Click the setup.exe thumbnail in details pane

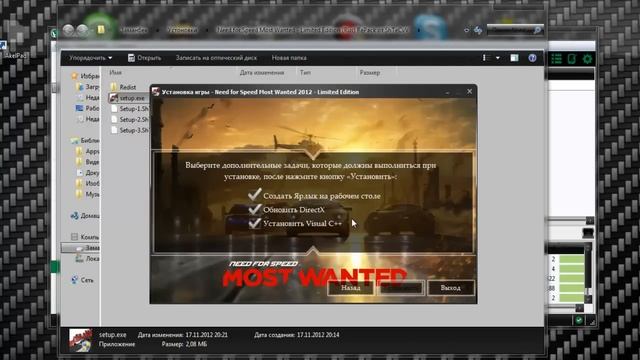(x=80, y=340)
